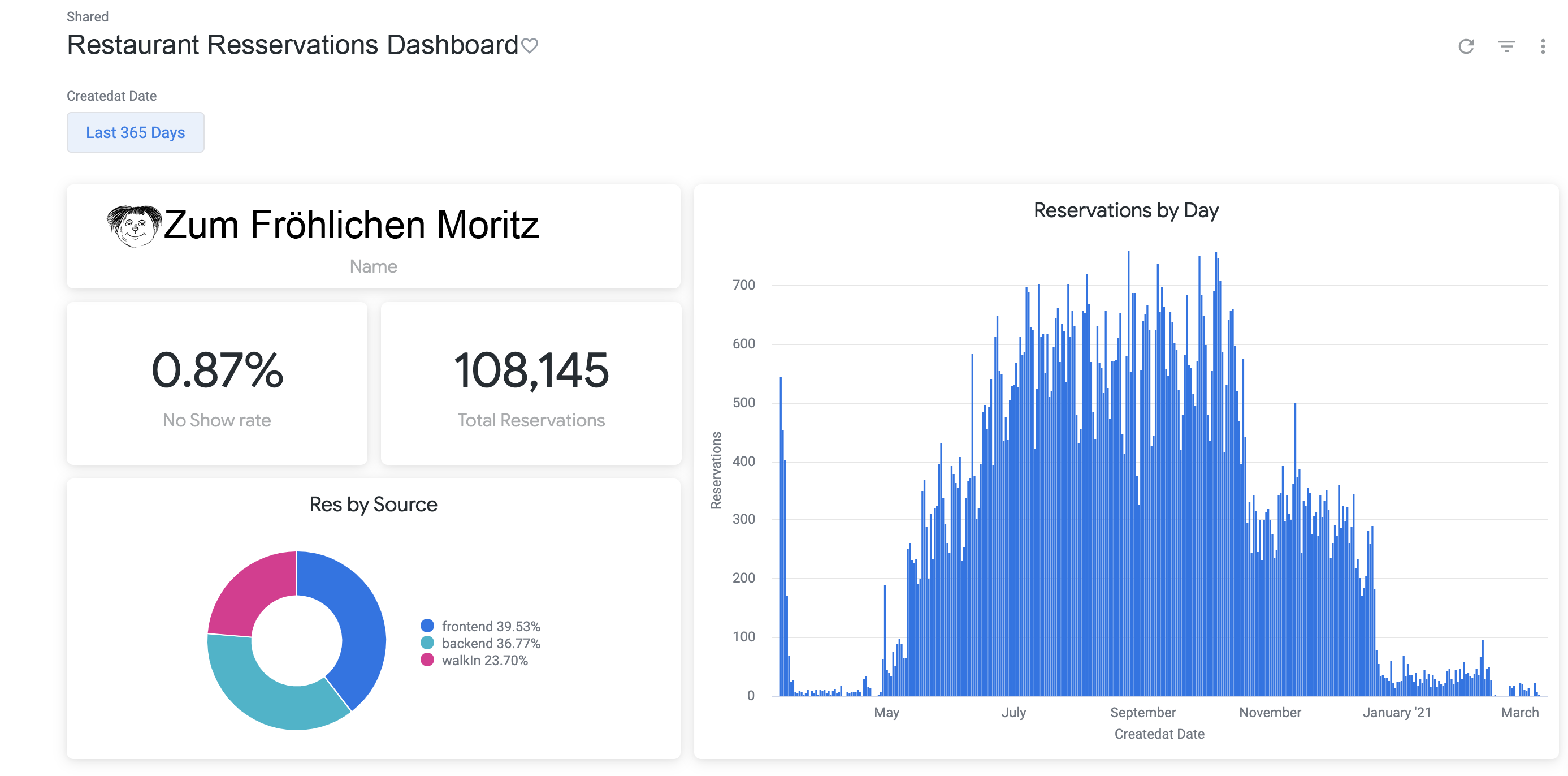Click the 108,145 Total Reservations value
Image resolution: width=1568 pixels, height=776 pixels.
531,370
